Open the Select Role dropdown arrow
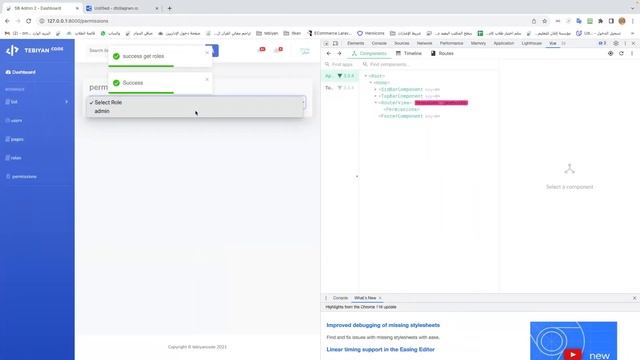 click(303, 102)
